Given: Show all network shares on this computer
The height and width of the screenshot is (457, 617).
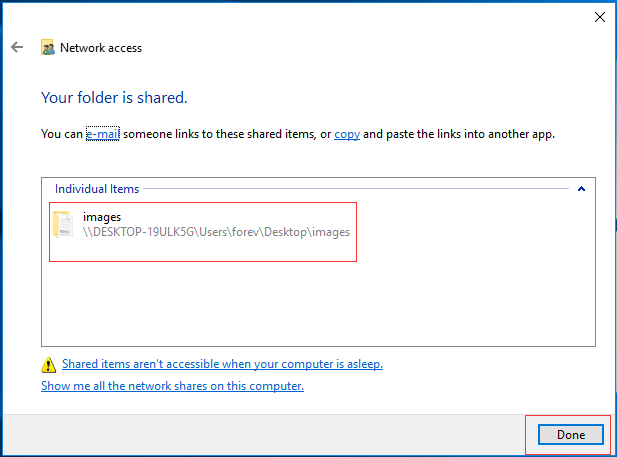Looking at the screenshot, I should point(172,386).
